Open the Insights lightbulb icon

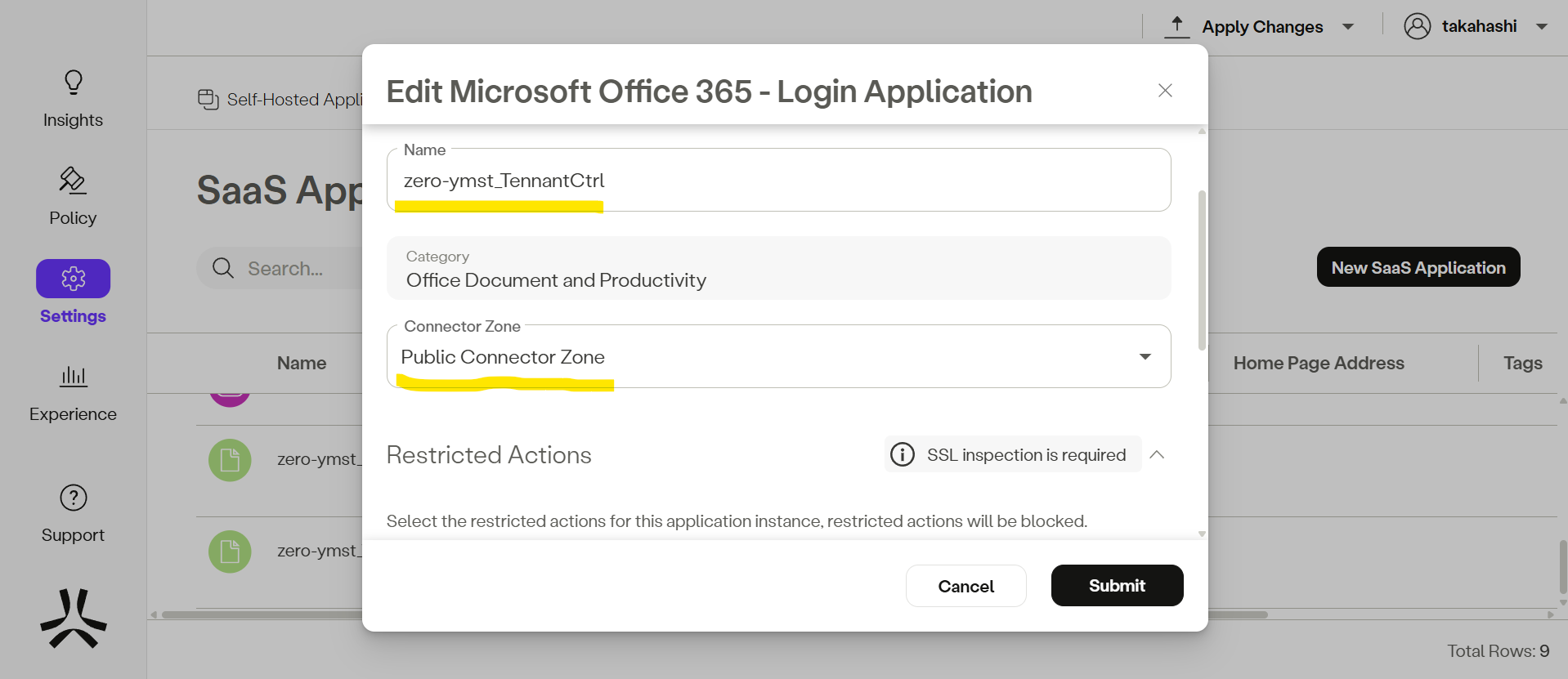tap(74, 83)
